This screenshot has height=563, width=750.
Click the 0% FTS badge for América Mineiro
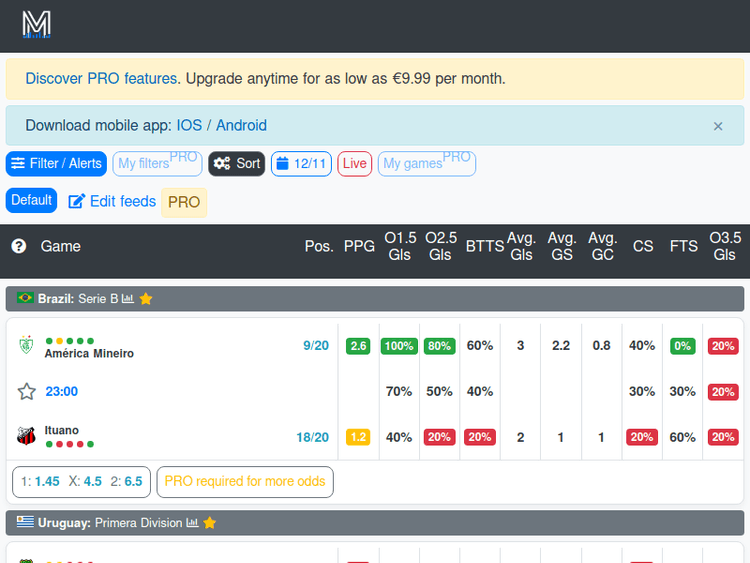pos(683,346)
